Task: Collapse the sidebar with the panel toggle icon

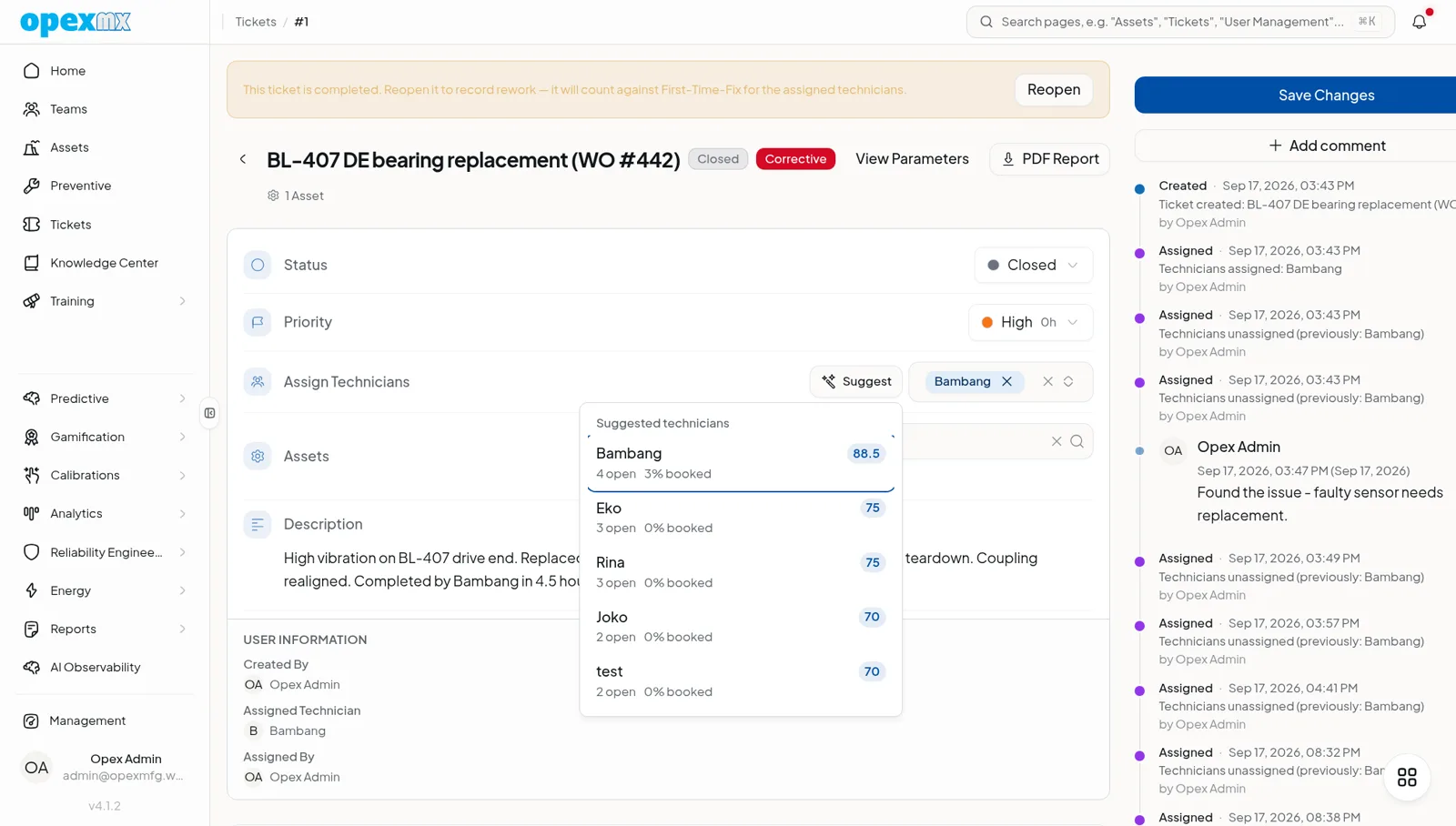Action: [x=210, y=413]
